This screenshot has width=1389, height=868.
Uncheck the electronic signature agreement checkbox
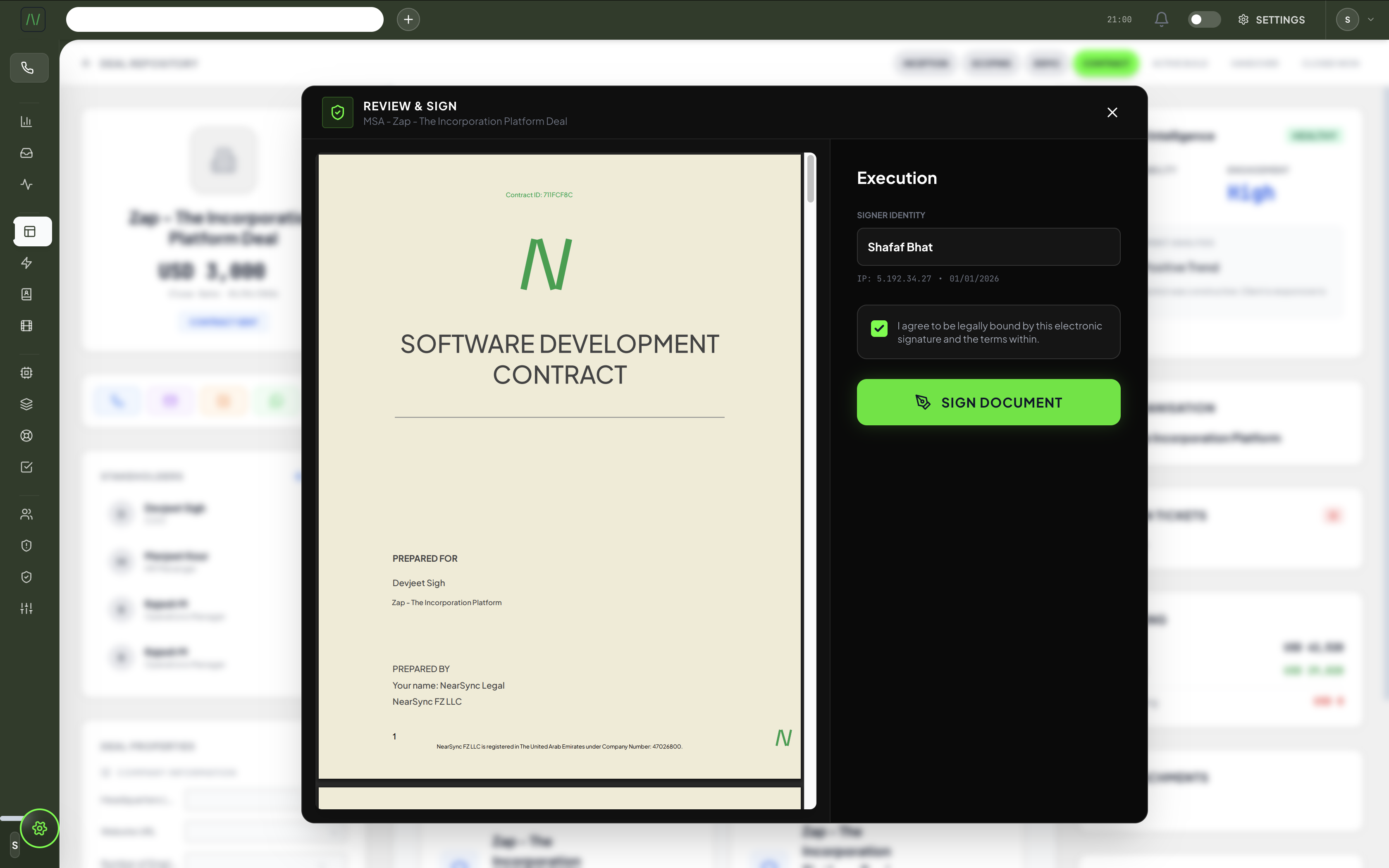click(x=879, y=328)
